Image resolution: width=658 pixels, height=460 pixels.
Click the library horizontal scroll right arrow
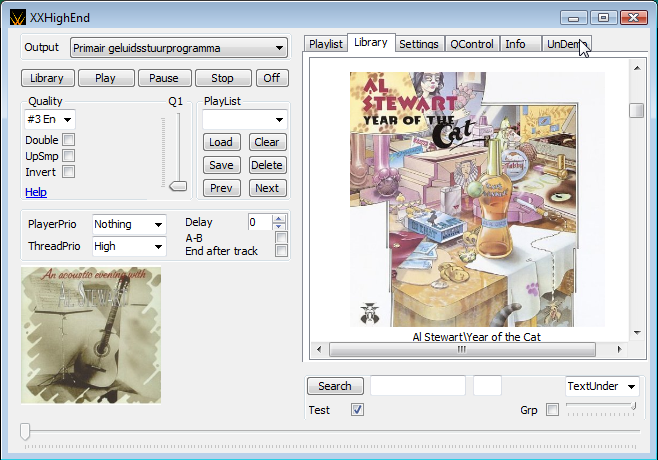[619, 349]
